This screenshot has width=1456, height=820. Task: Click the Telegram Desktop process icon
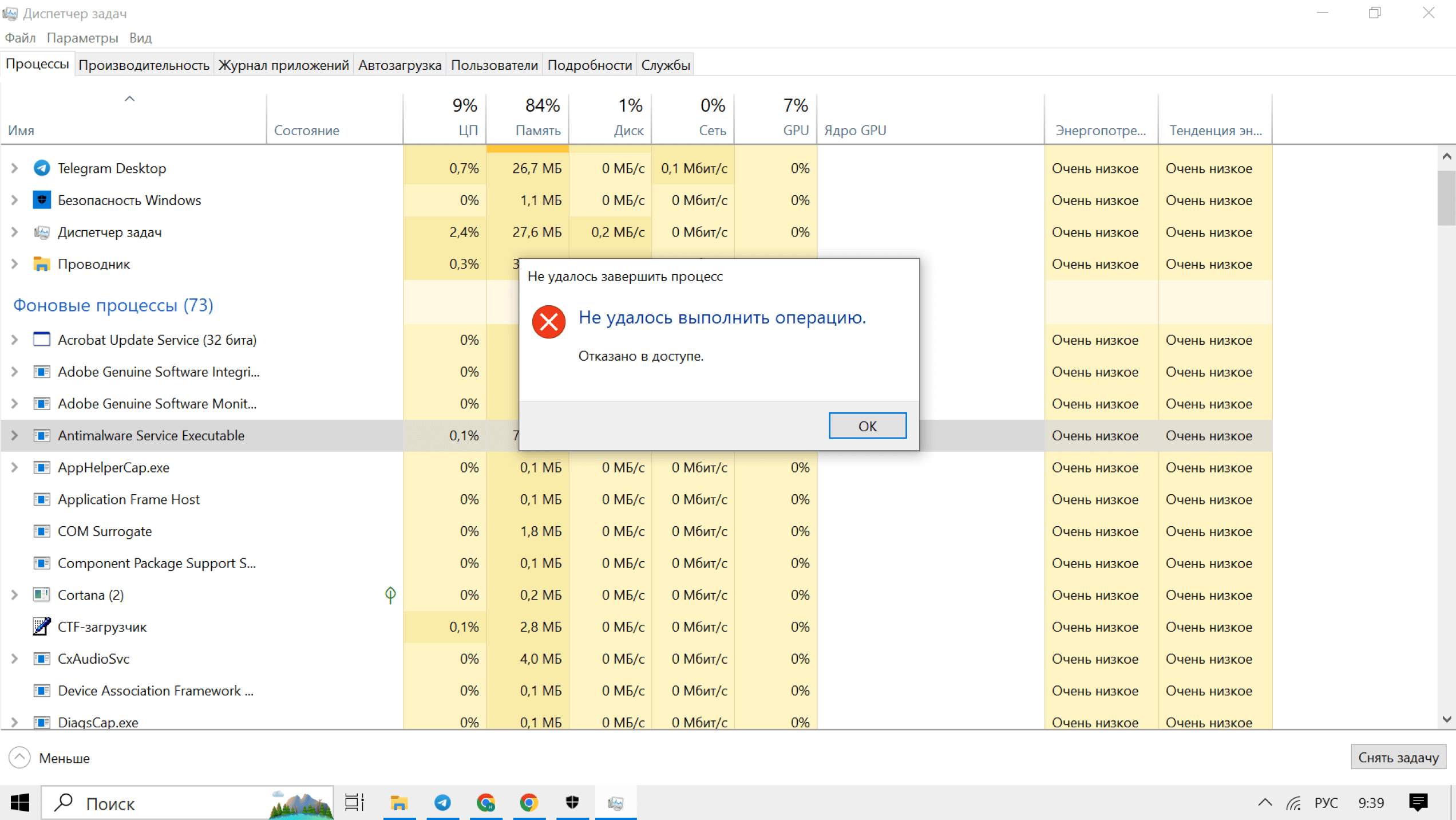42,168
